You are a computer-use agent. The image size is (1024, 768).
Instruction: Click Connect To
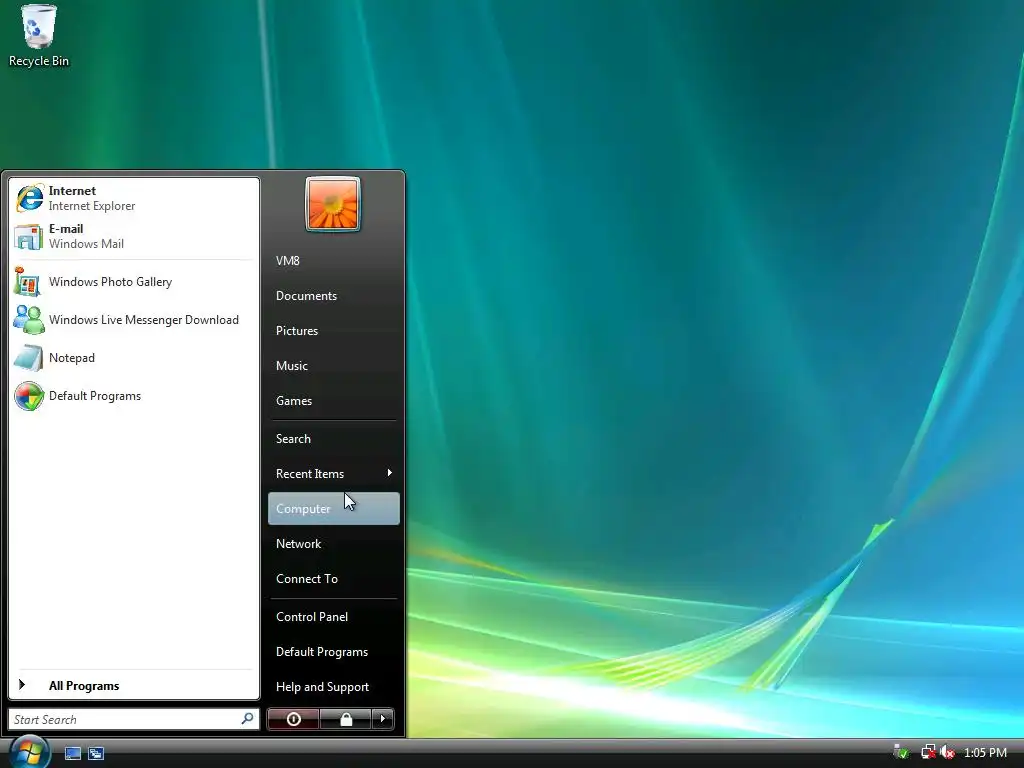click(x=306, y=579)
